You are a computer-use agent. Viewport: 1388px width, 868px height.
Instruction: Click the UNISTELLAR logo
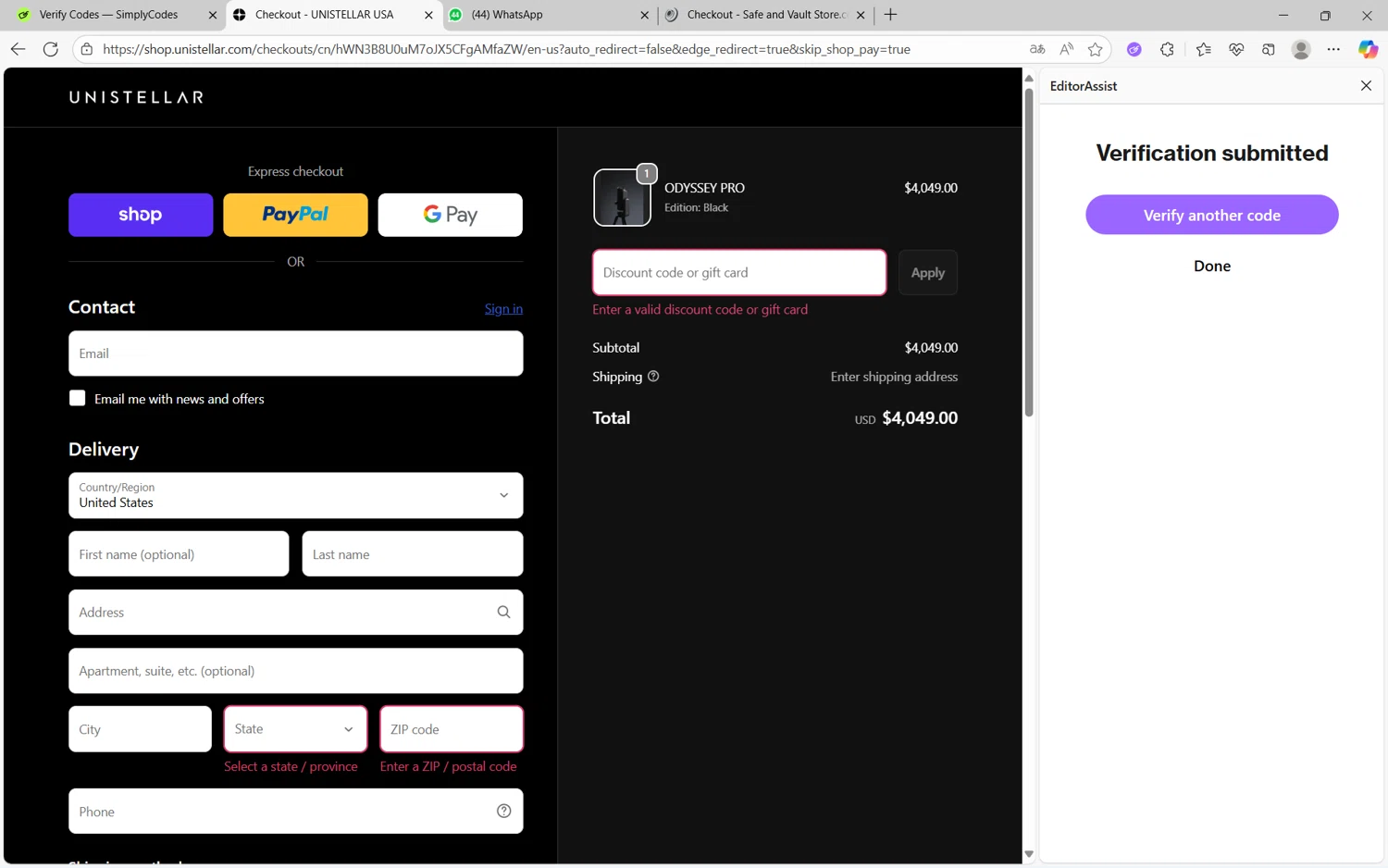pos(136,97)
